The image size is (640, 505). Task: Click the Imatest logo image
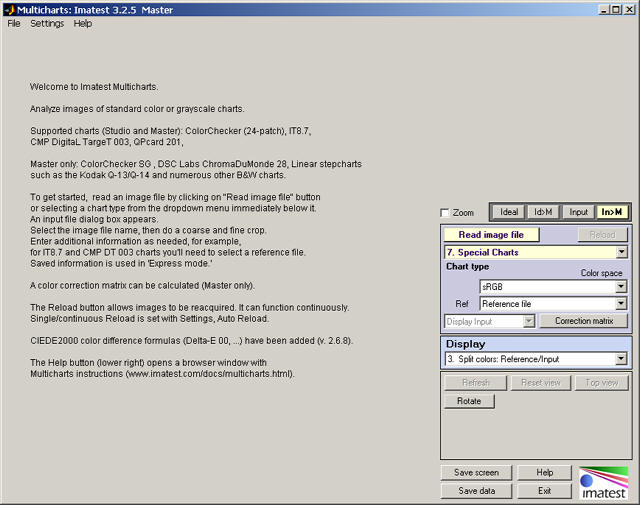tap(604, 483)
